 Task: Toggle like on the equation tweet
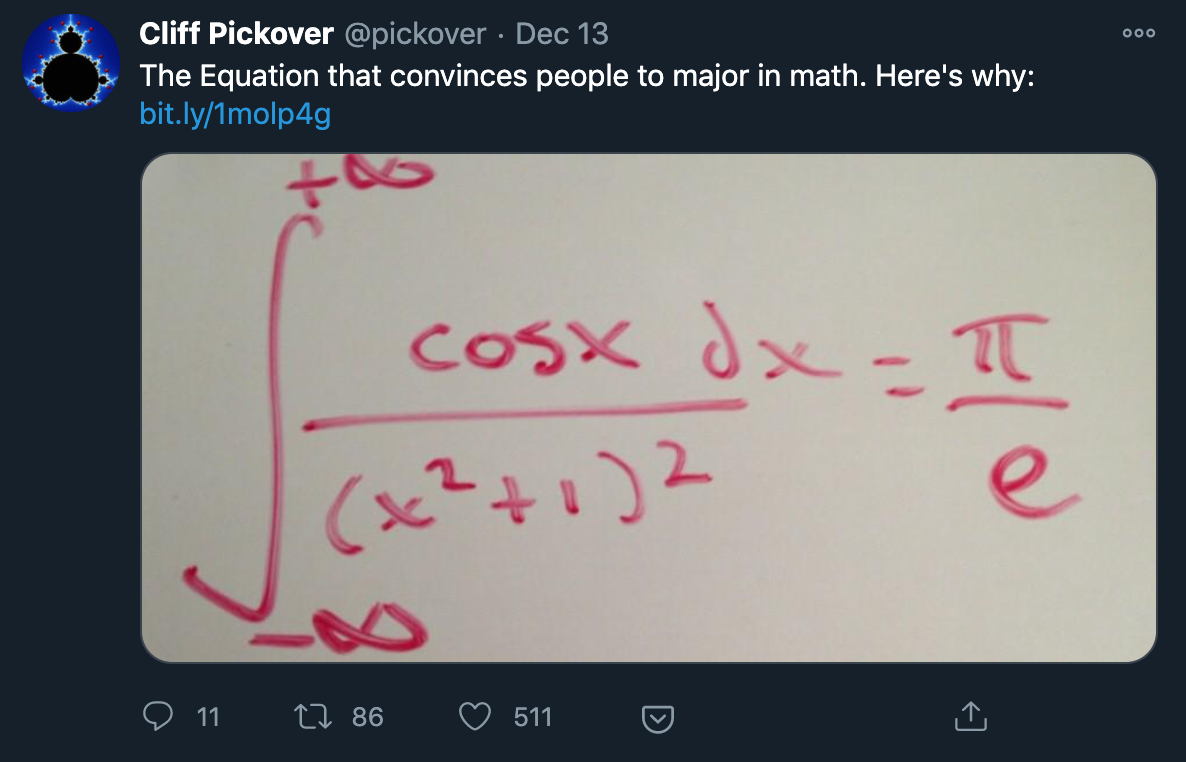point(475,716)
